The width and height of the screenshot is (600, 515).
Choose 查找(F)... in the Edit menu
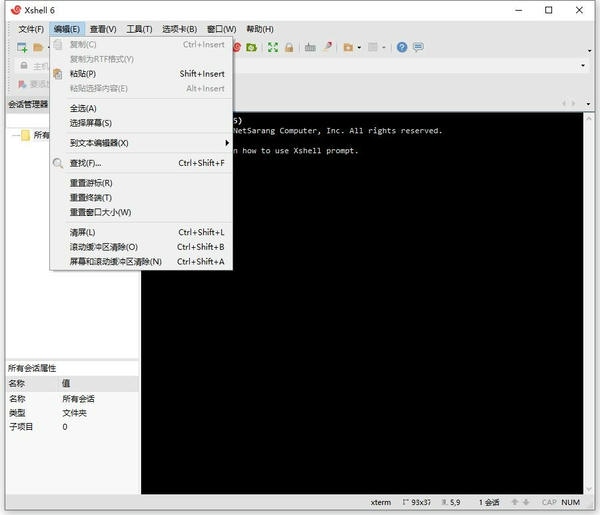(x=141, y=163)
